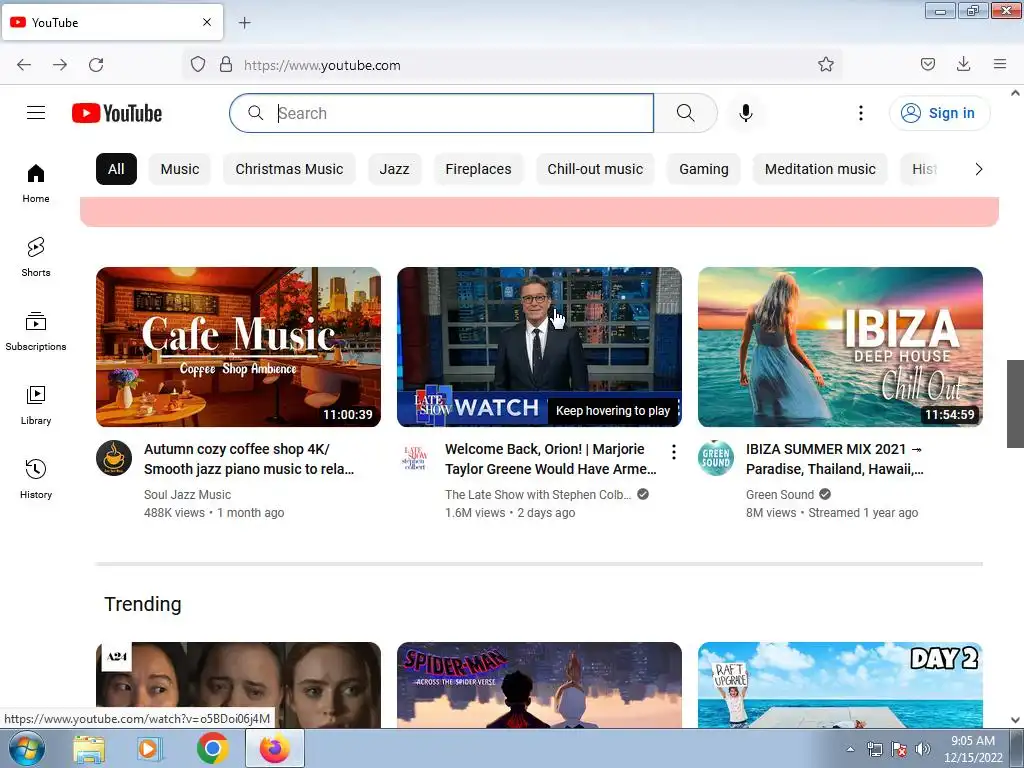Open Library in sidebar
The image size is (1024, 768).
click(x=36, y=406)
